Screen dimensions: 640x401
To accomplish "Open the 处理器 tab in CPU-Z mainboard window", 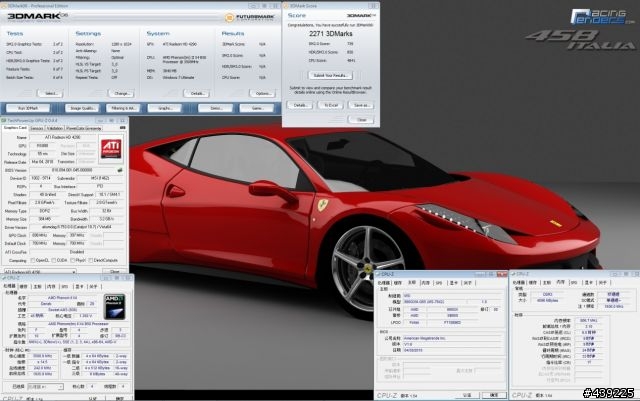I will [383, 283].
